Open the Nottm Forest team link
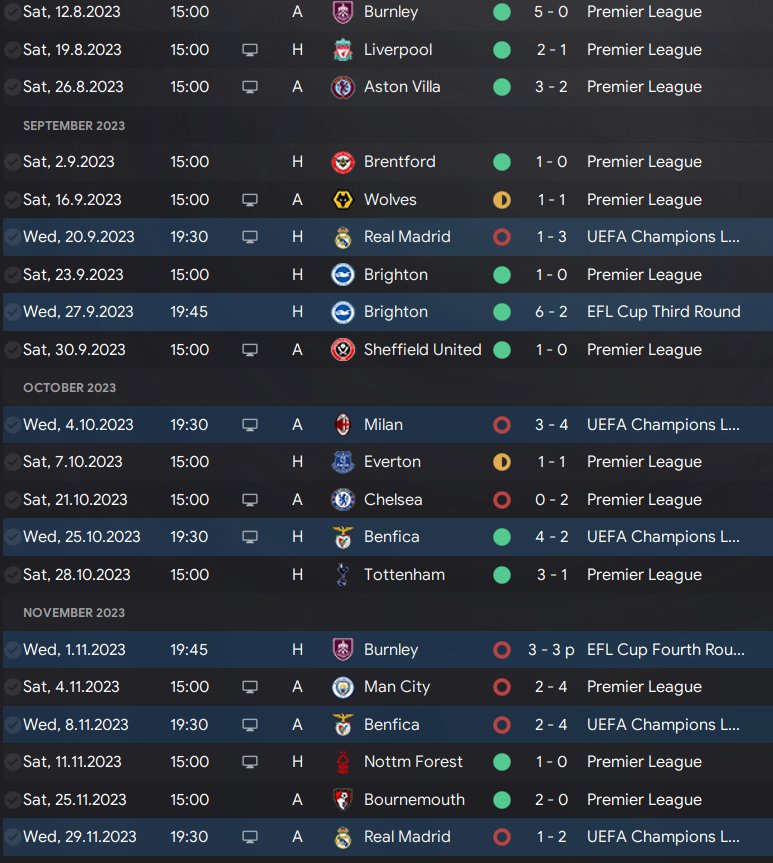This screenshot has width=773, height=863. click(x=413, y=762)
